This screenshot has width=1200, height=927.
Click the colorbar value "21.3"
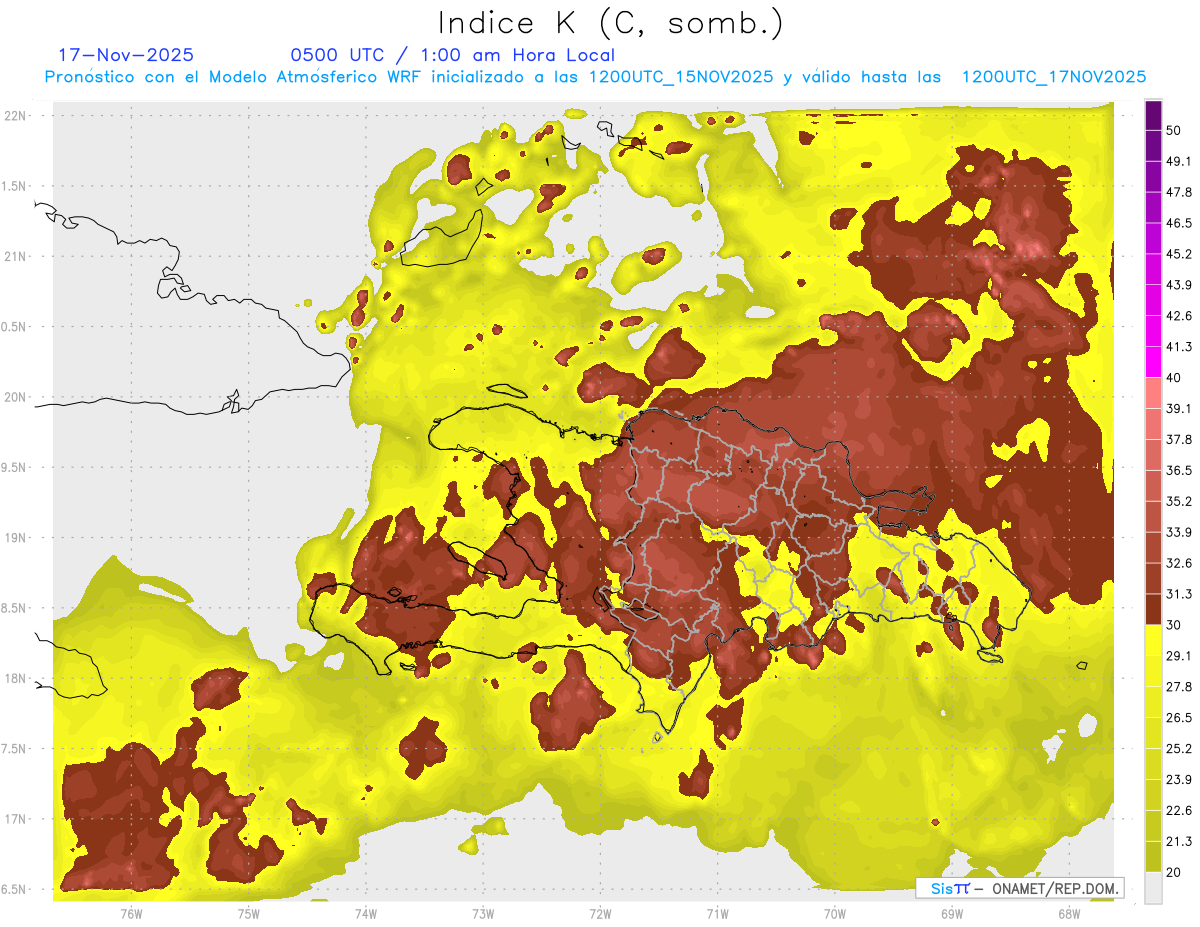[x=1179, y=842]
